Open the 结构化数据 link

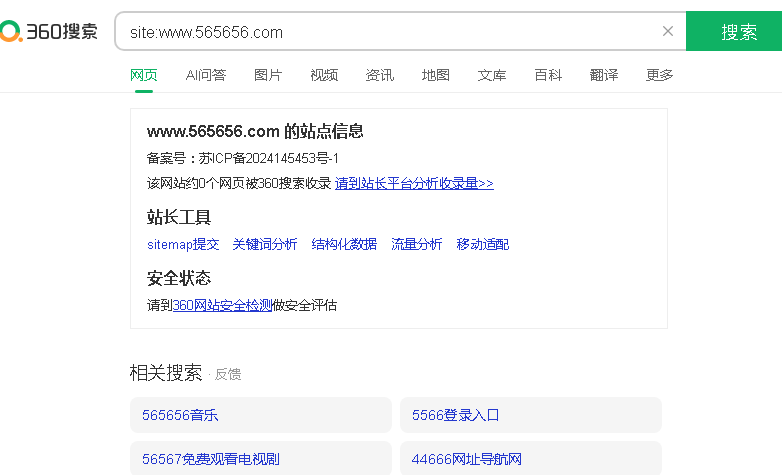[x=344, y=244]
